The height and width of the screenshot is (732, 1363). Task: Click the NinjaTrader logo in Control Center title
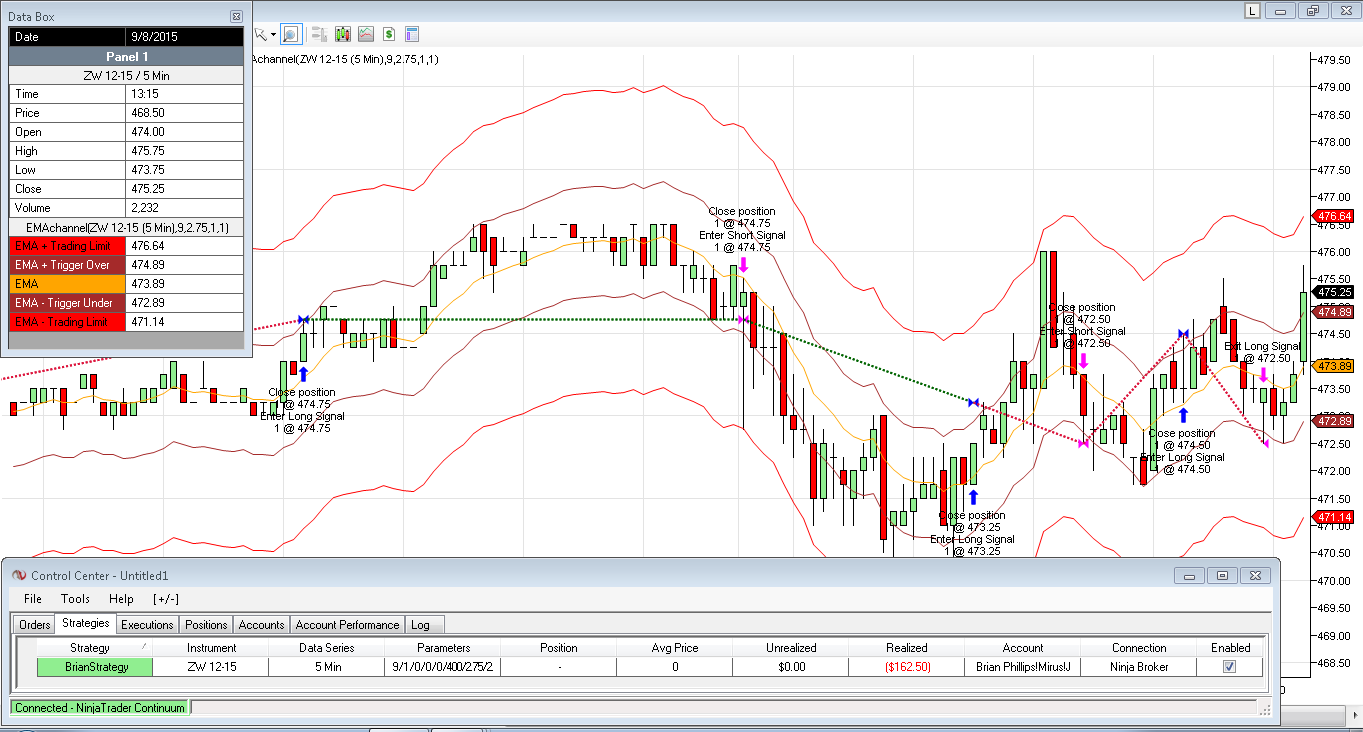click(19, 575)
